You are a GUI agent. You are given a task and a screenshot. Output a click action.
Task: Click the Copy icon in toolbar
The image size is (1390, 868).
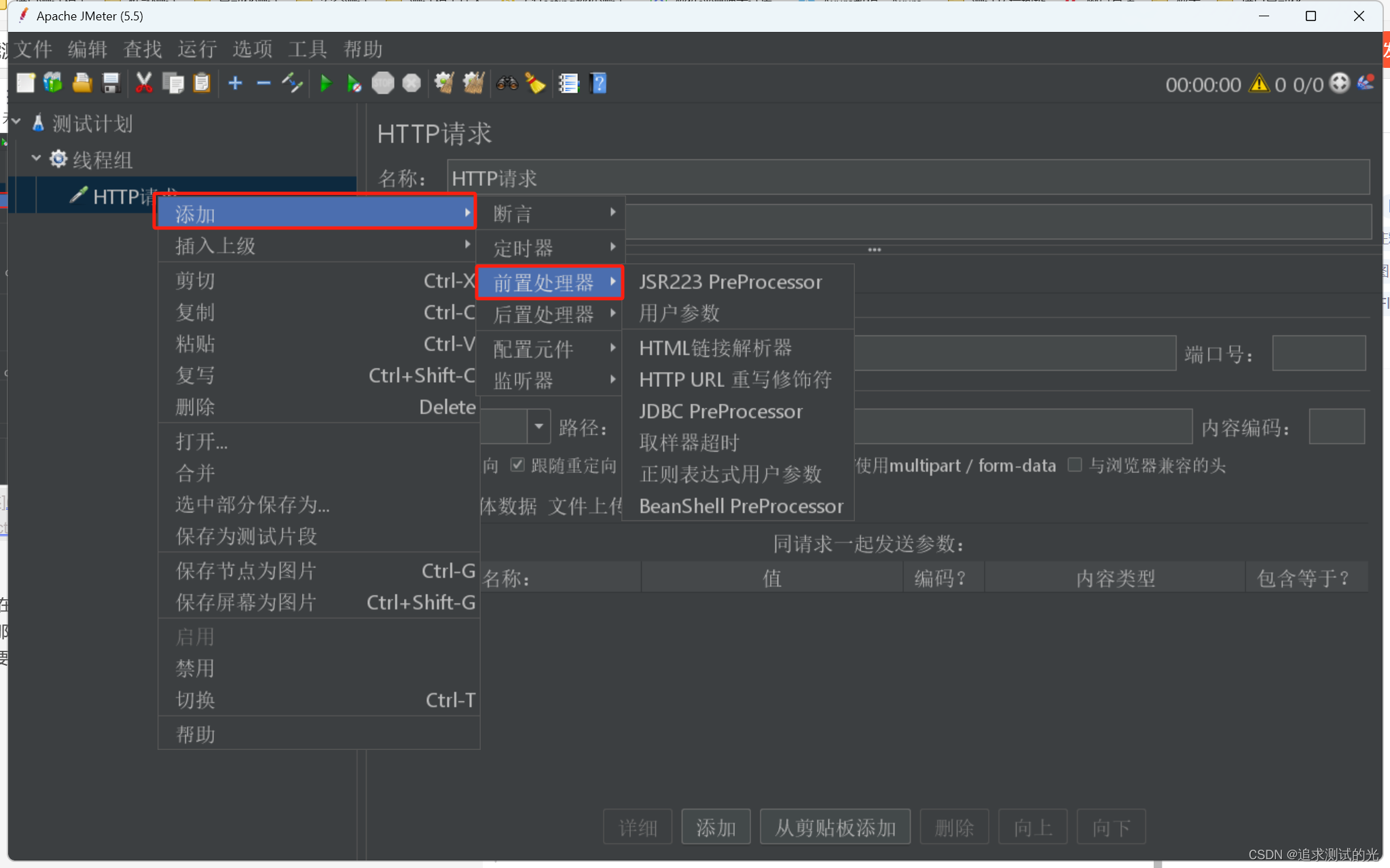pos(173,83)
